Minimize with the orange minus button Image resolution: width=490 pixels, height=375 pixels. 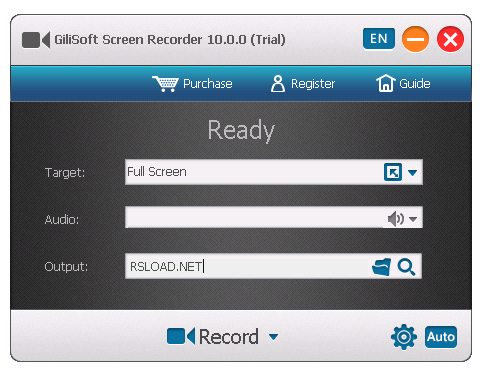click(415, 39)
